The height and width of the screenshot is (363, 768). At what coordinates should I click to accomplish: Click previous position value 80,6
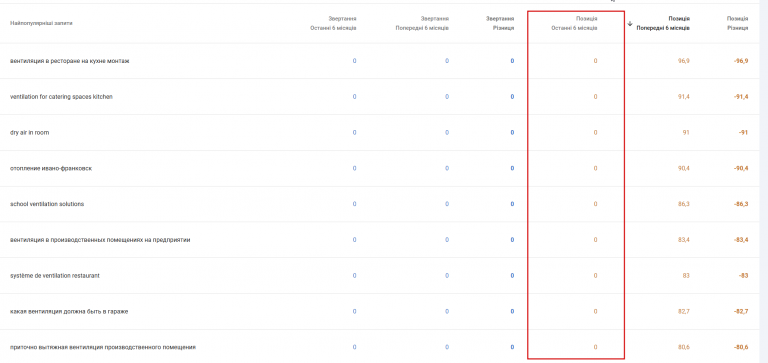tap(684, 347)
